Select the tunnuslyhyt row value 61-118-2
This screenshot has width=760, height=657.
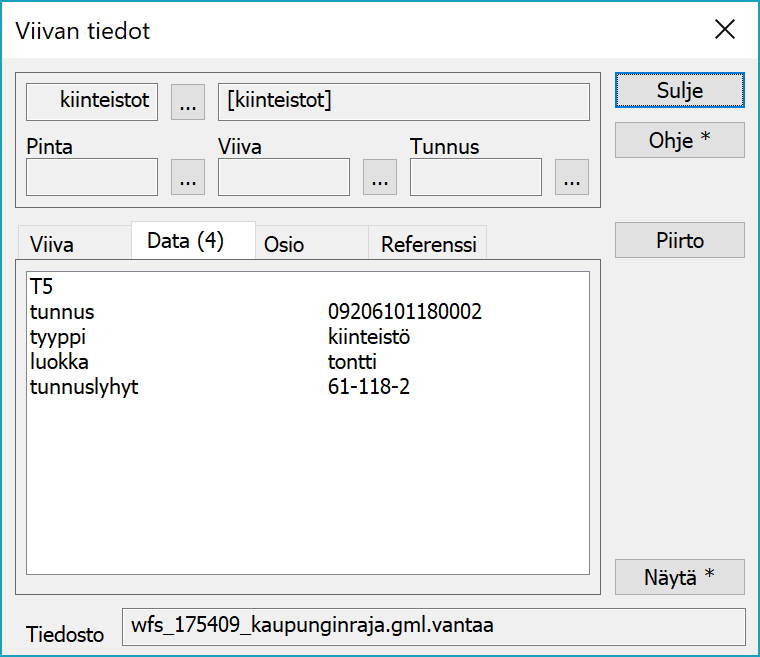coord(369,386)
